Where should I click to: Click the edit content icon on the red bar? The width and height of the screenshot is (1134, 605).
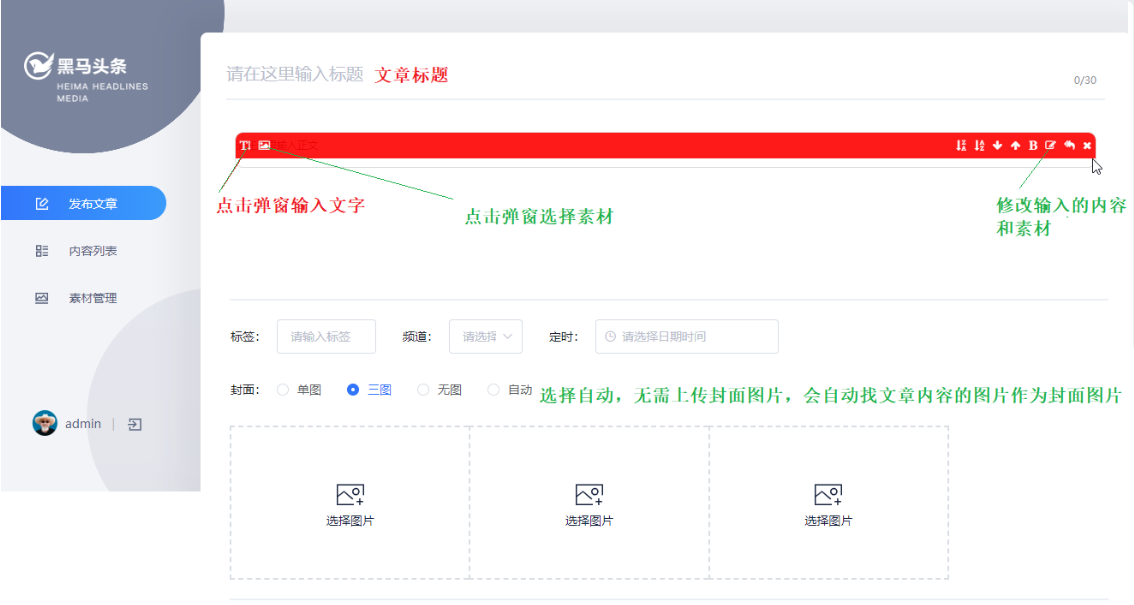tap(1050, 145)
